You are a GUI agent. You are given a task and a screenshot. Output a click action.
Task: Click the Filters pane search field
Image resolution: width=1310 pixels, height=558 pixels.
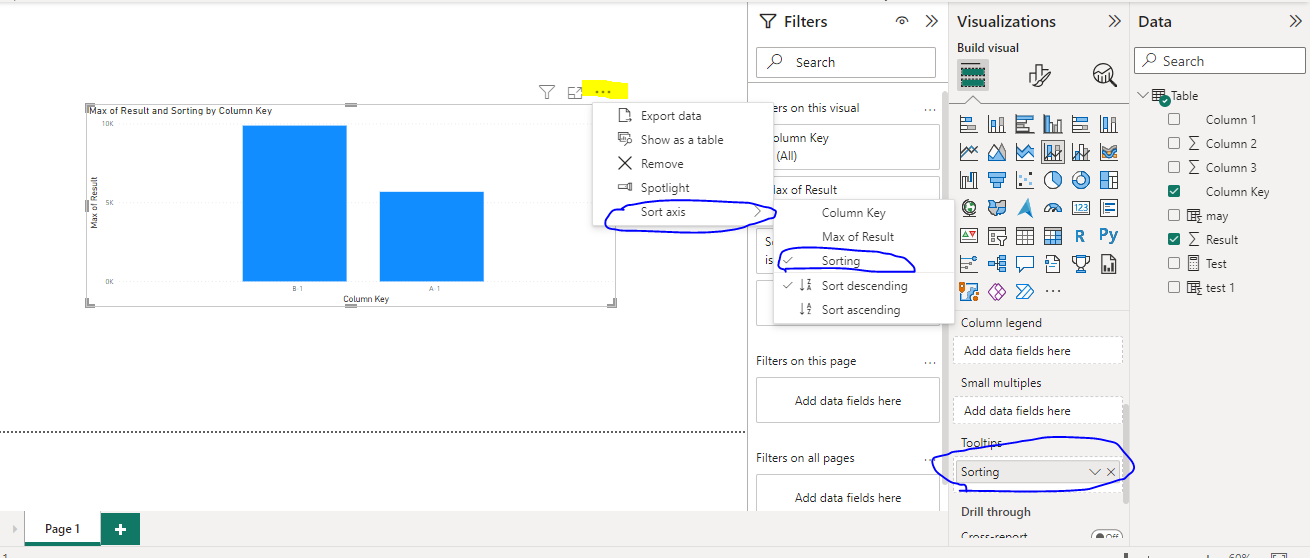click(846, 62)
